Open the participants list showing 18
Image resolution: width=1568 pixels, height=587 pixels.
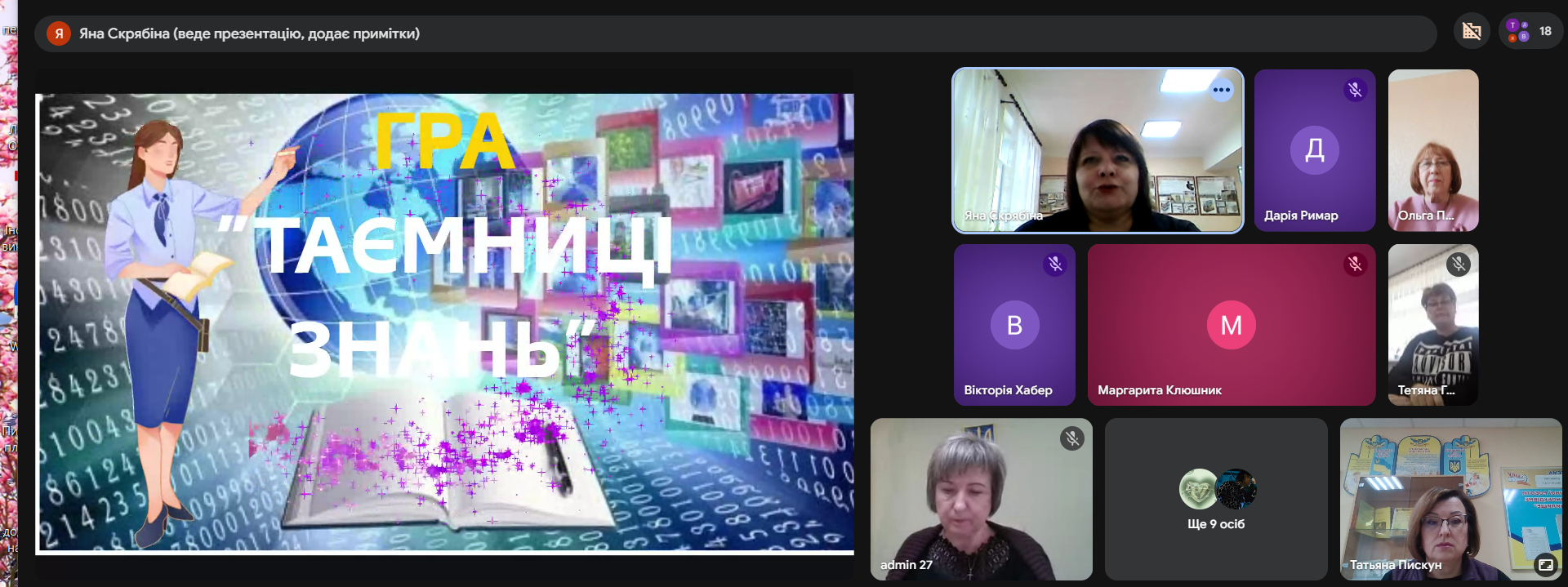(x=1530, y=32)
